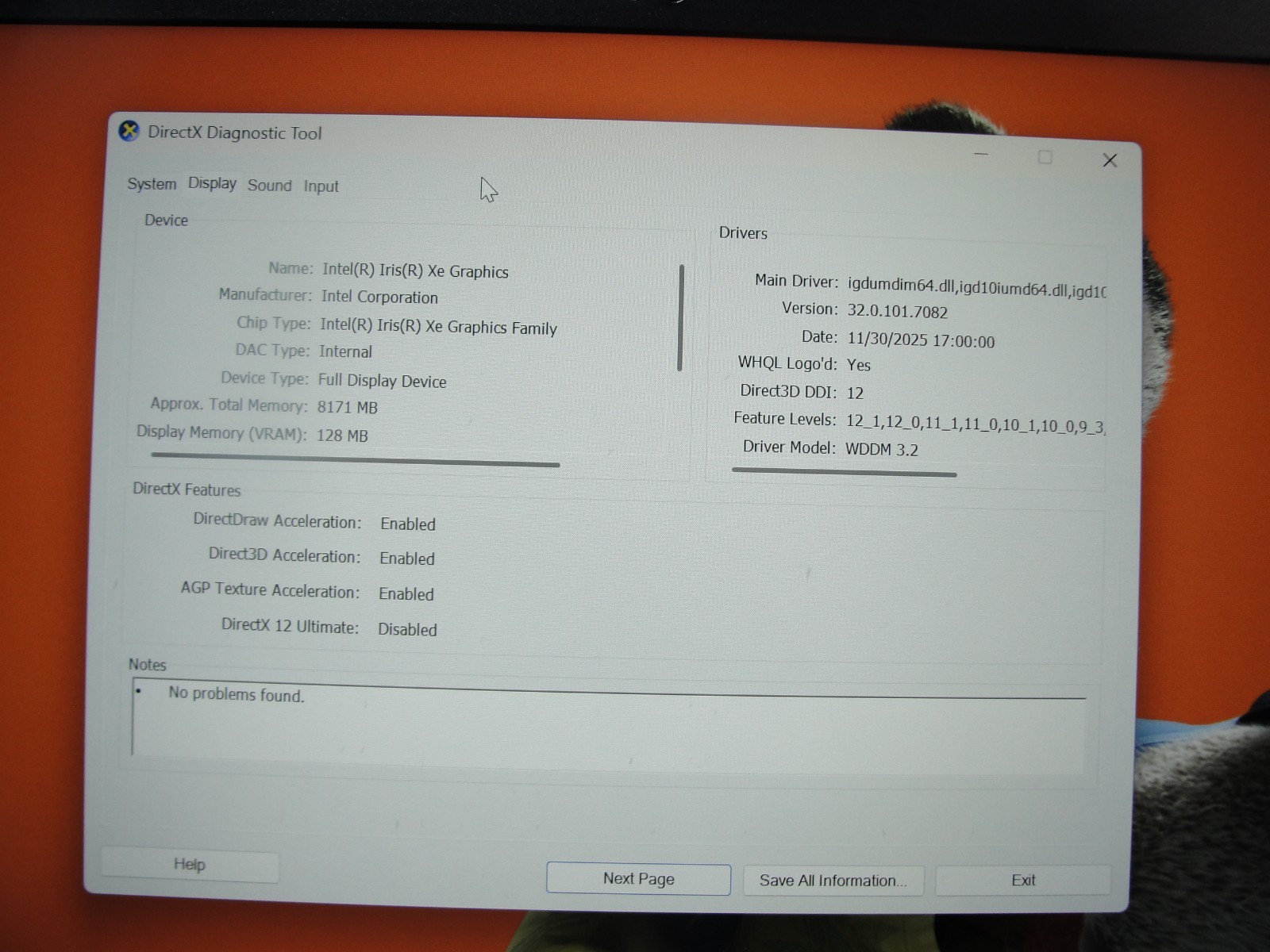The height and width of the screenshot is (952, 1270).
Task: Click the Help button
Action: tap(190, 864)
